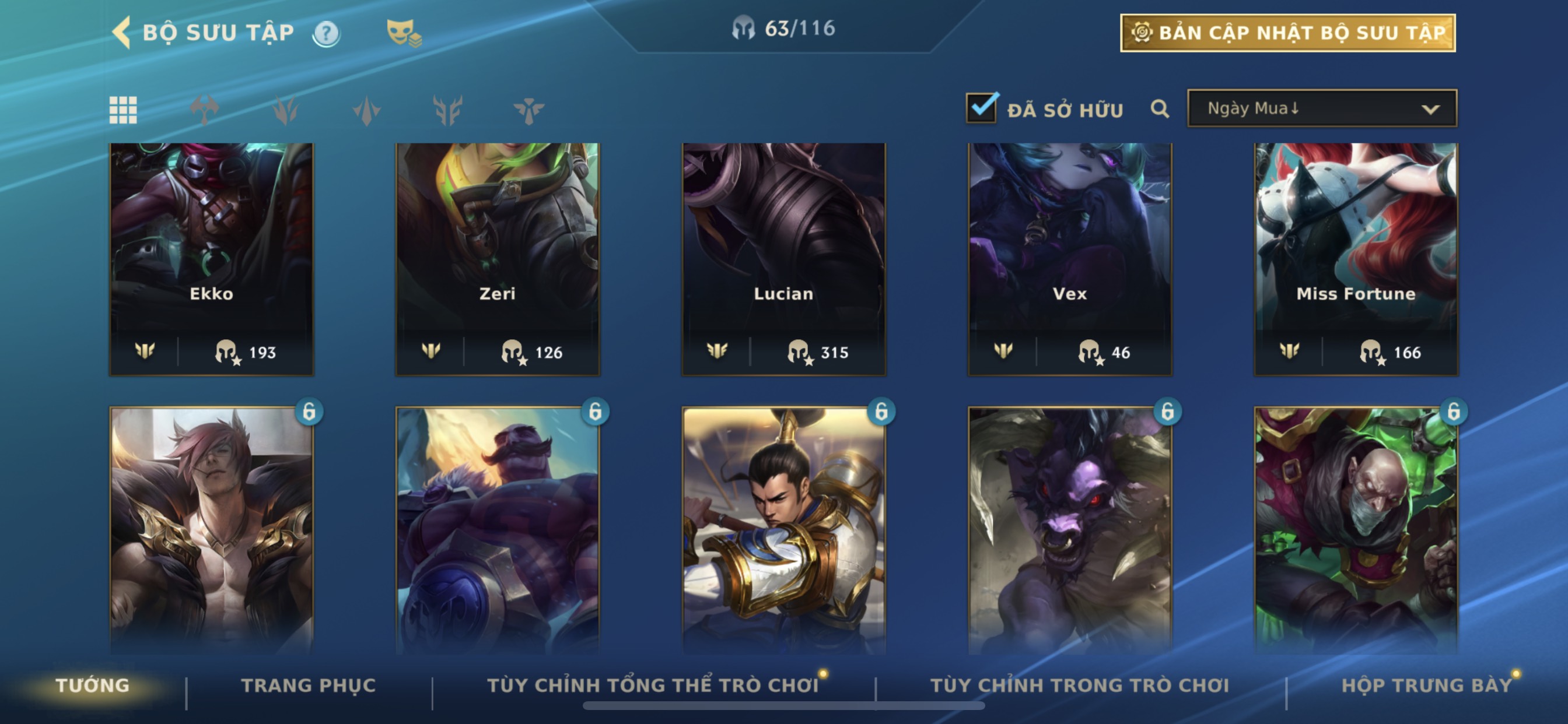This screenshot has width=1568, height=724.
Task: Go back using the Bộ Sưu Tập arrow
Action: (122, 32)
